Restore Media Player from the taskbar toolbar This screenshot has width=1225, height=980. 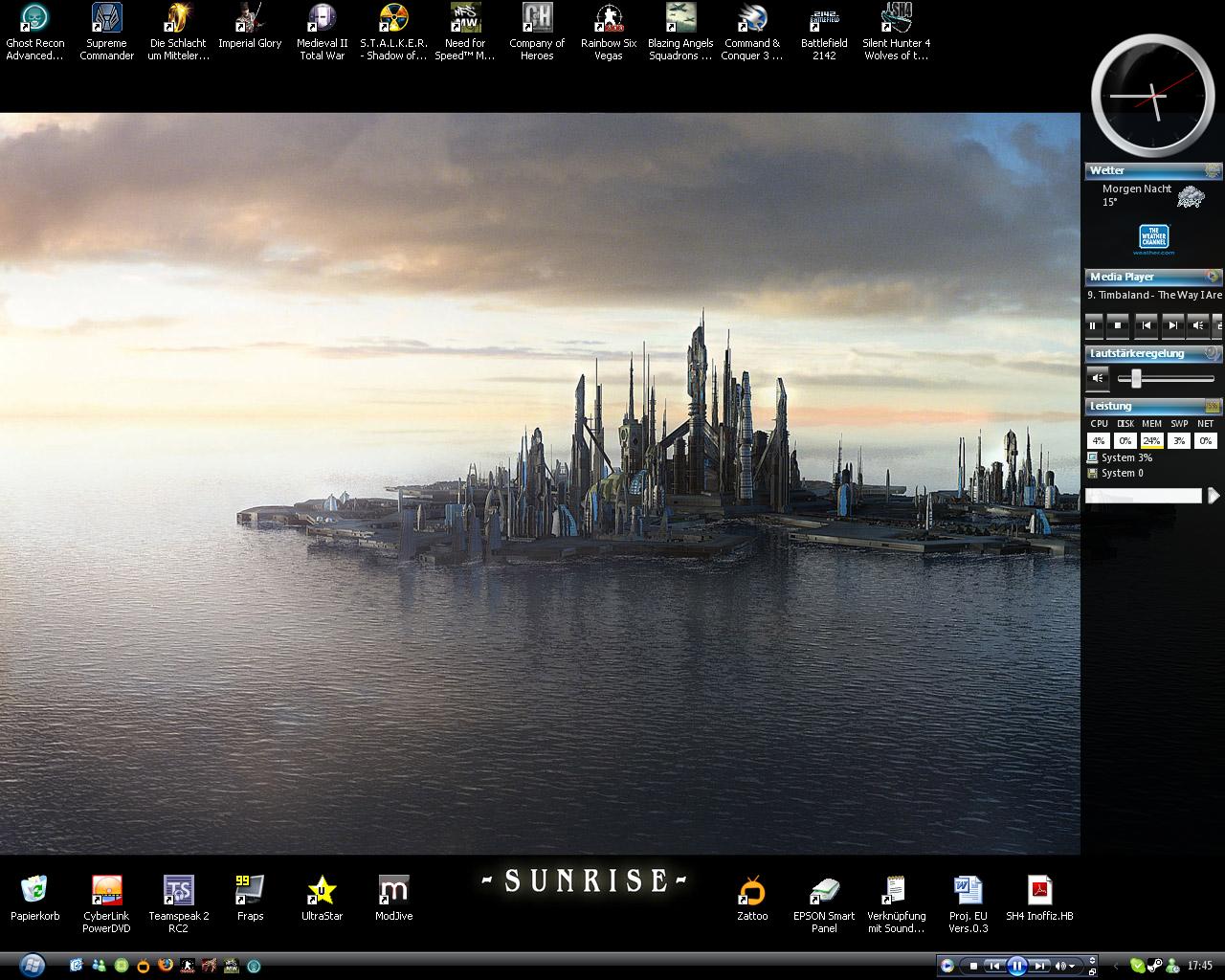[x=1092, y=972]
